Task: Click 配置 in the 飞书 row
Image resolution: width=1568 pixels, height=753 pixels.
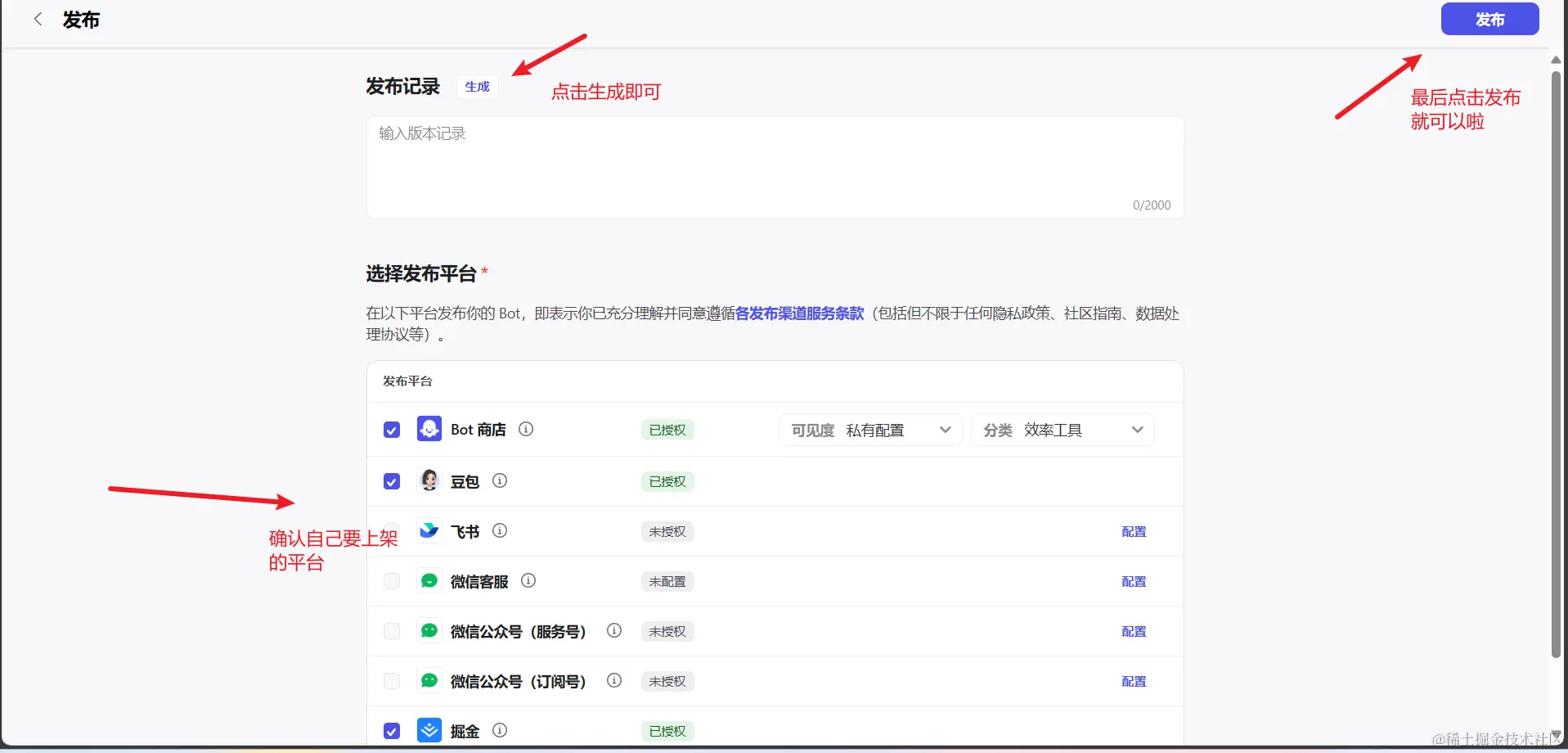Action: click(x=1134, y=532)
